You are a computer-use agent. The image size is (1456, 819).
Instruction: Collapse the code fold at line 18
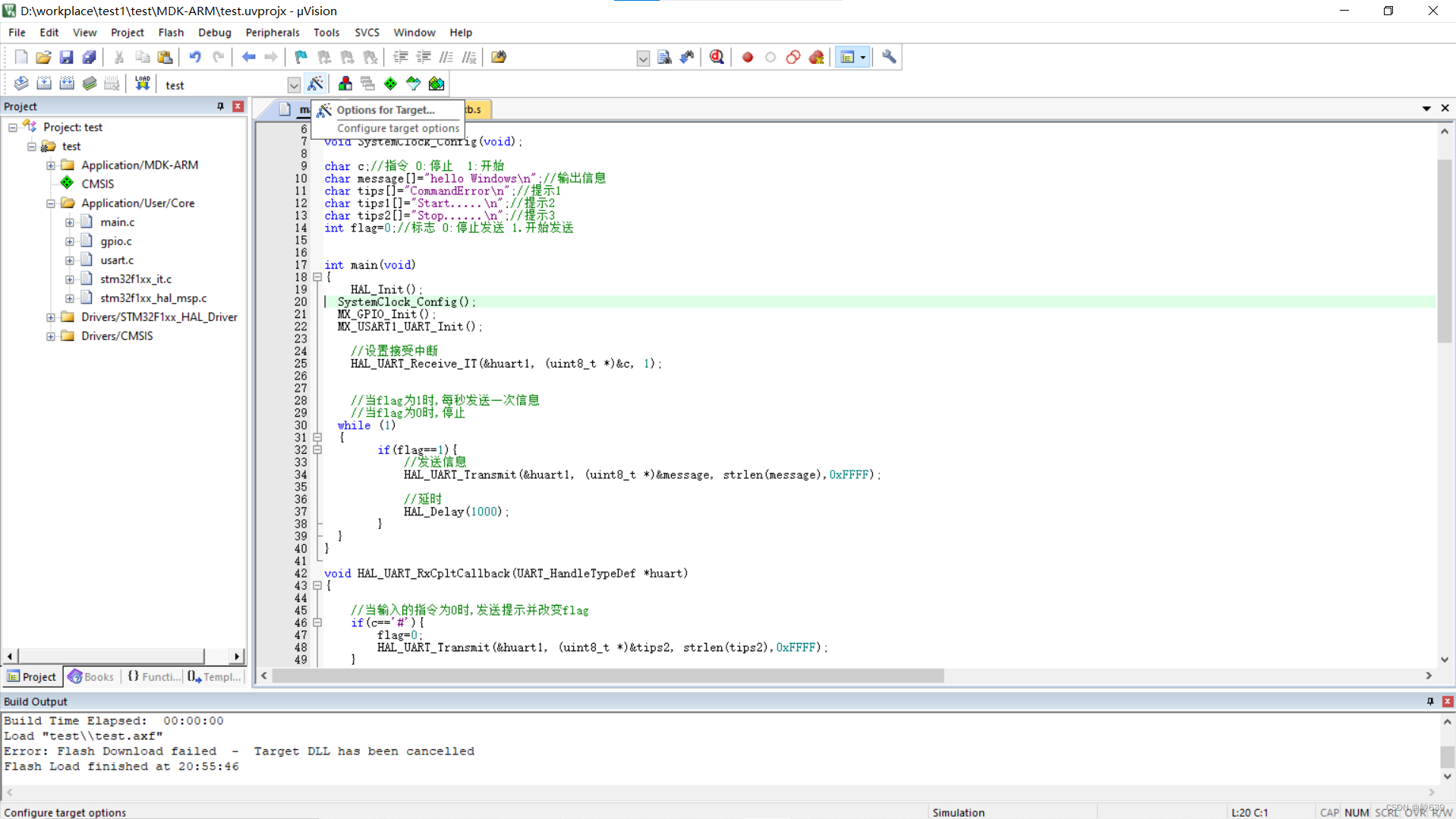(318, 277)
